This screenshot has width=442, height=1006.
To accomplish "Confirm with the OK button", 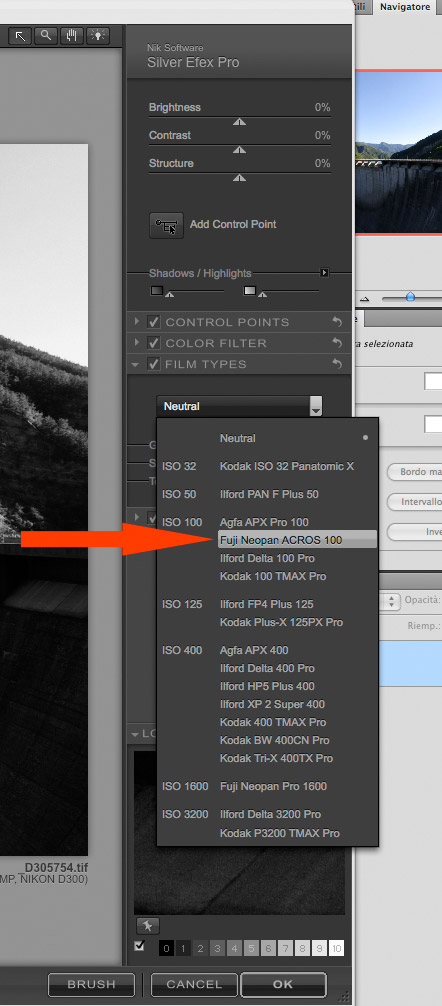I will coord(283,984).
